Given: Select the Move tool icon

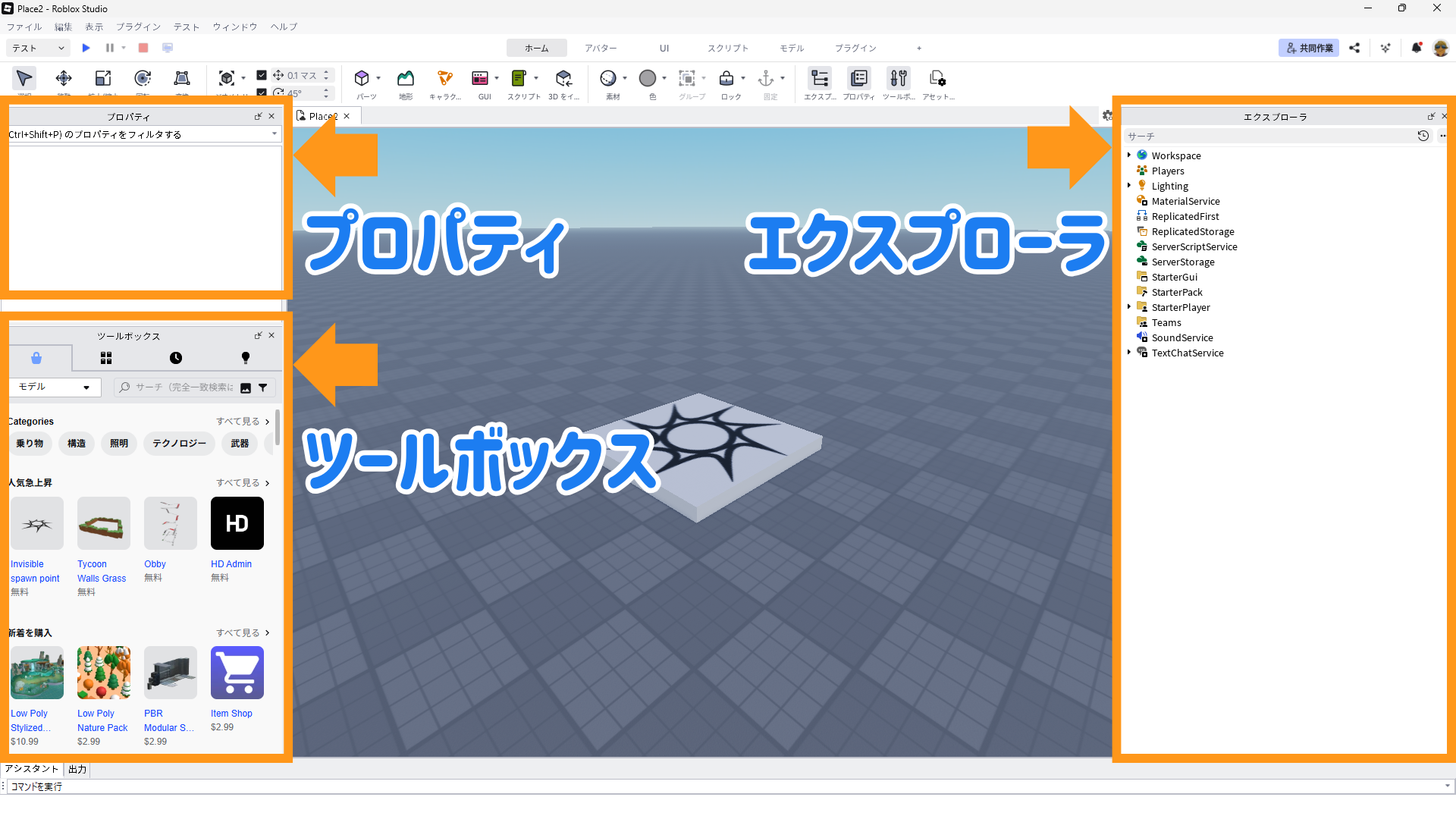Looking at the screenshot, I should click(64, 78).
